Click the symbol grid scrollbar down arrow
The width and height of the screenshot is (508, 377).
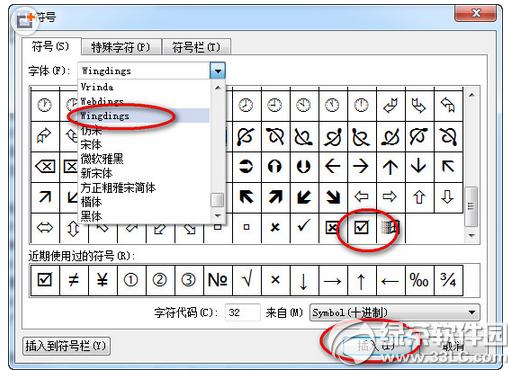[471, 236]
